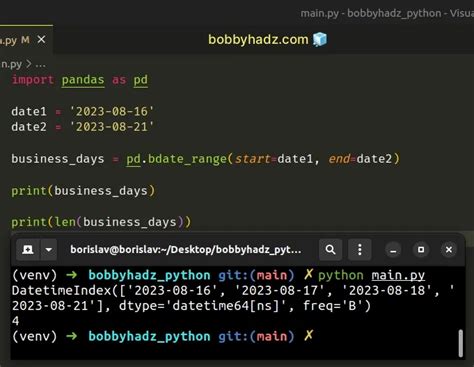Image resolution: width=474 pixels, height=367 pixels.
Task: Click the 'import' keyword
Action: (x=33, y=80)
